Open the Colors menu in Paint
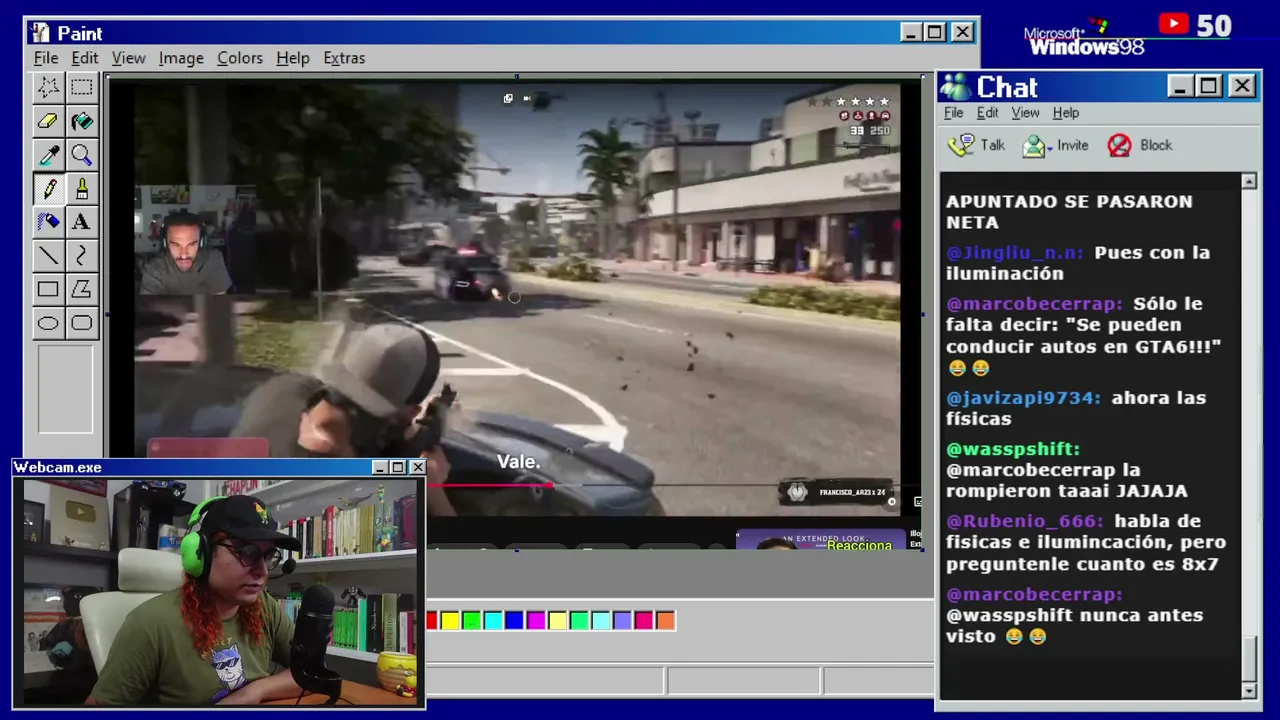This screenshot has height=720, width=1280. pos(240,58)
